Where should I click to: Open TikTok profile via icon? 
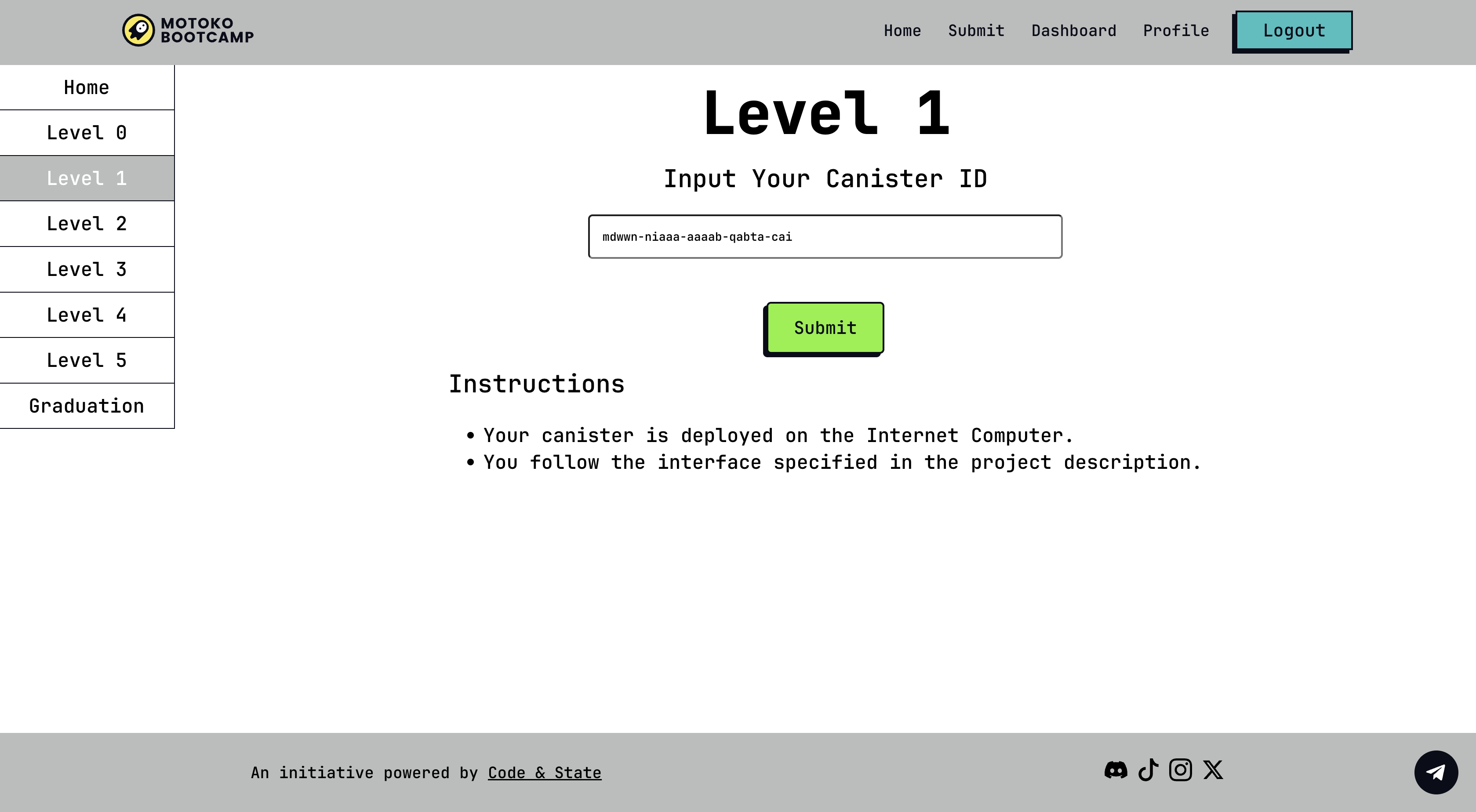(x=1148, y=770)
